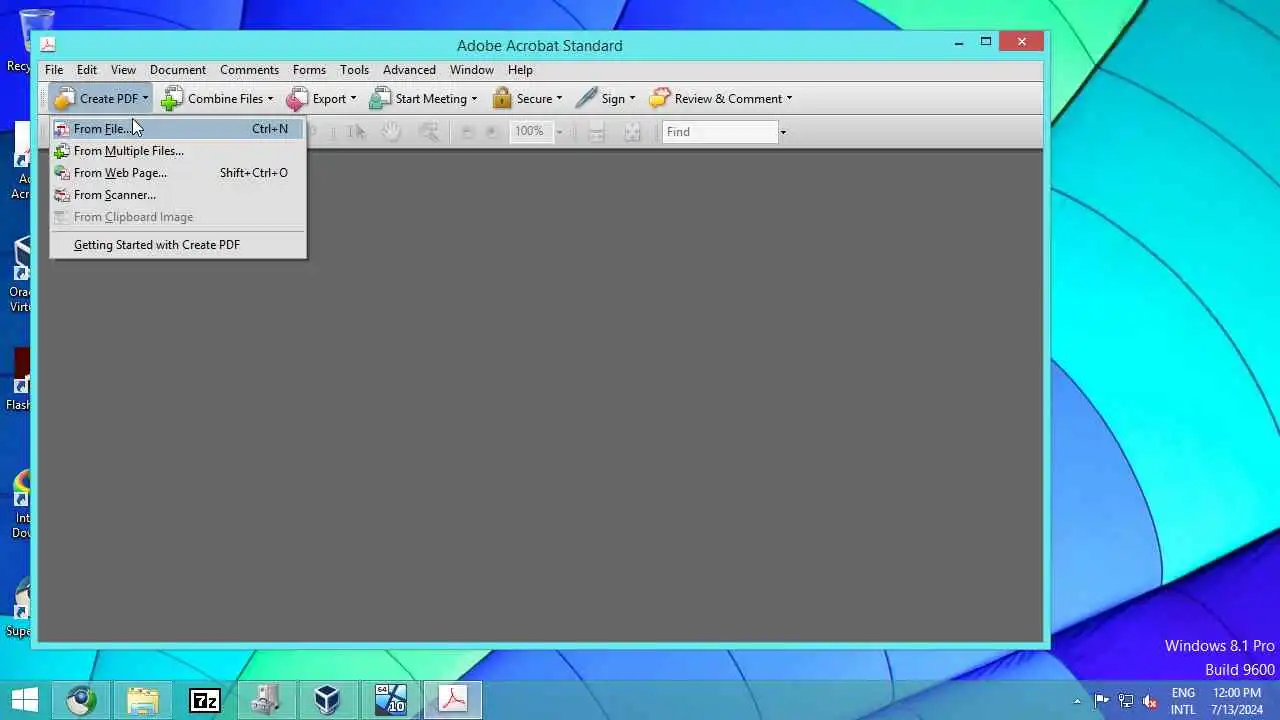This screenshot has height=720, width=1280.
Task: Expand the Export dropdown arrow
Action: [353, 99]
